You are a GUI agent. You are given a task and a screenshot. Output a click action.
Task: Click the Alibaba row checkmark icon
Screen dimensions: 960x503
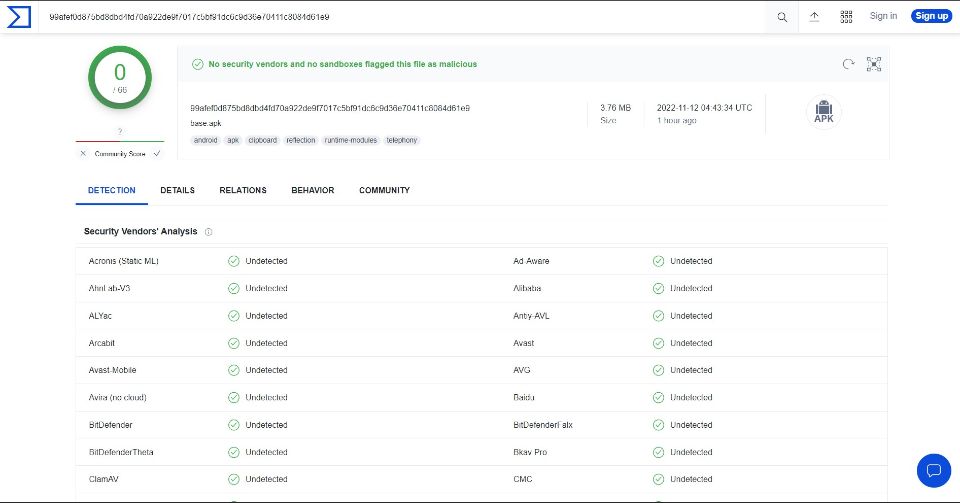pyautogui.click(x=658, y=288)
